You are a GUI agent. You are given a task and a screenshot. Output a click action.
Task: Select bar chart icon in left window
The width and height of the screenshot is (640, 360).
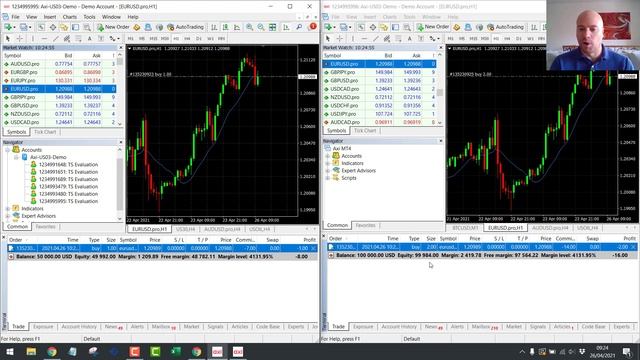[x=214, y=27]
